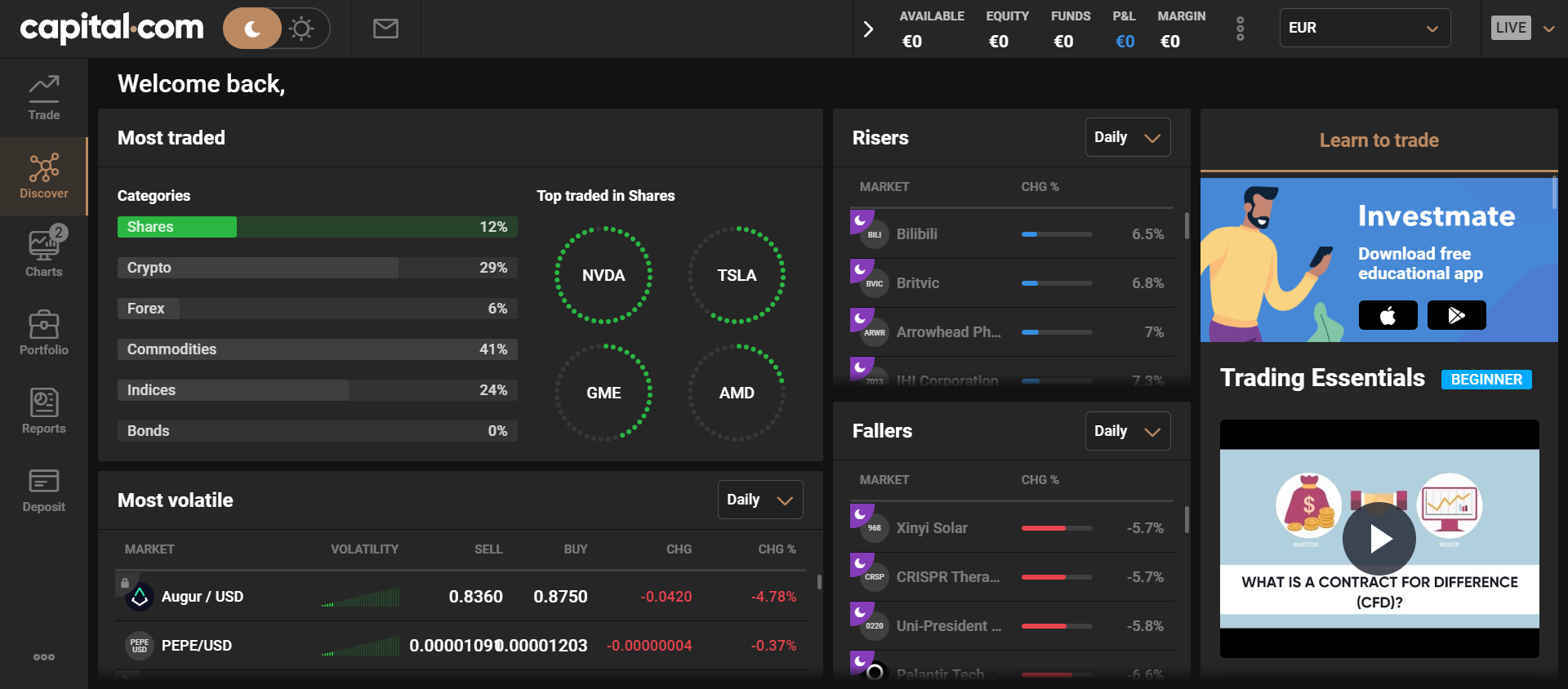Play the Contract for Difference video
The height and width of the screenshot is (689, 1568).
pyautogui.click(x=1379, y=539)
